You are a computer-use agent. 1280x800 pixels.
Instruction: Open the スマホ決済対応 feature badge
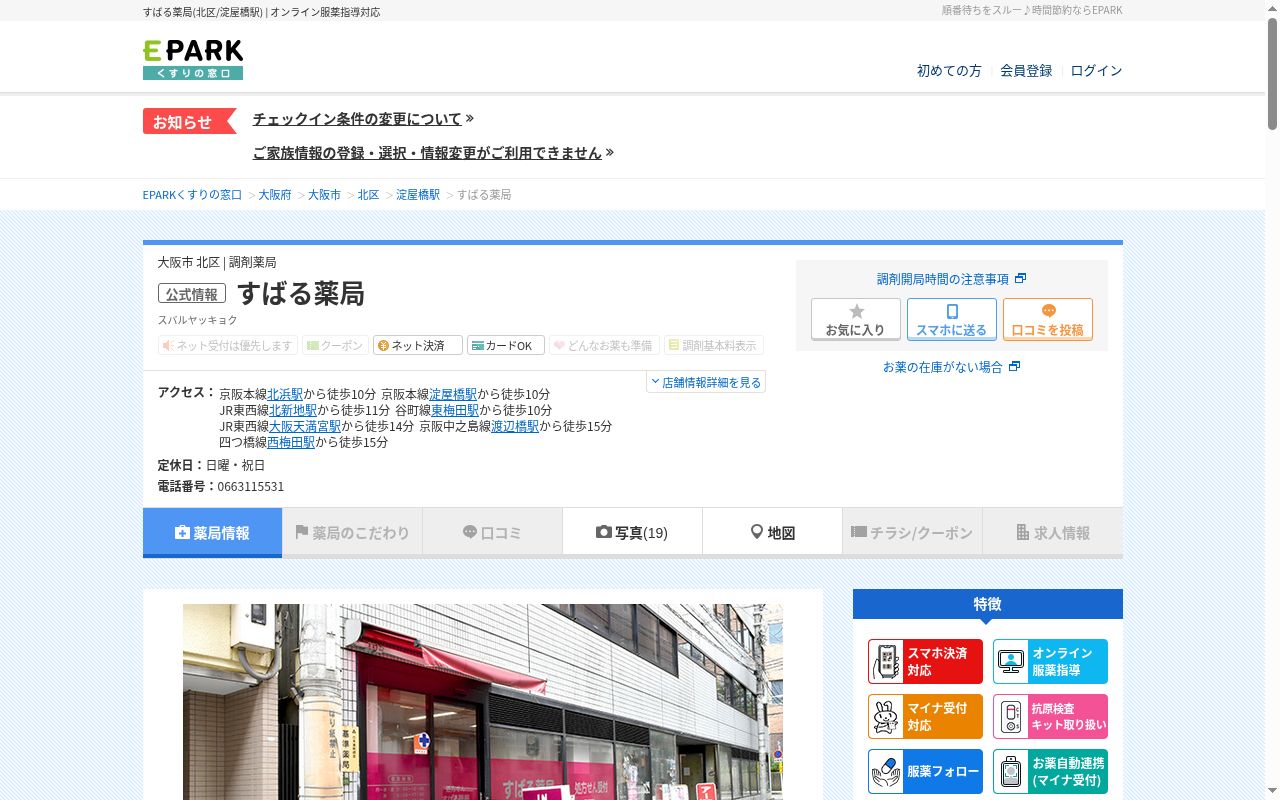coord(925,661)
